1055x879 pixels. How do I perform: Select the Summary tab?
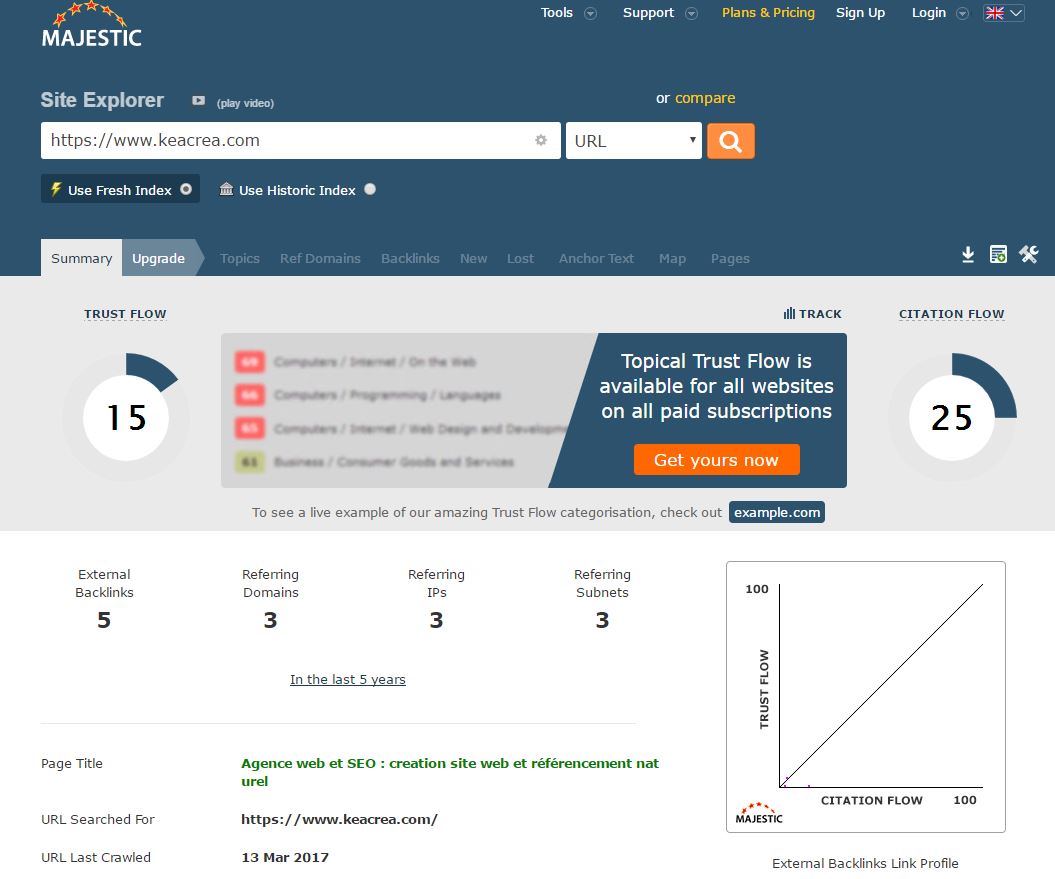pyautogui.click(x=81, y=258)
